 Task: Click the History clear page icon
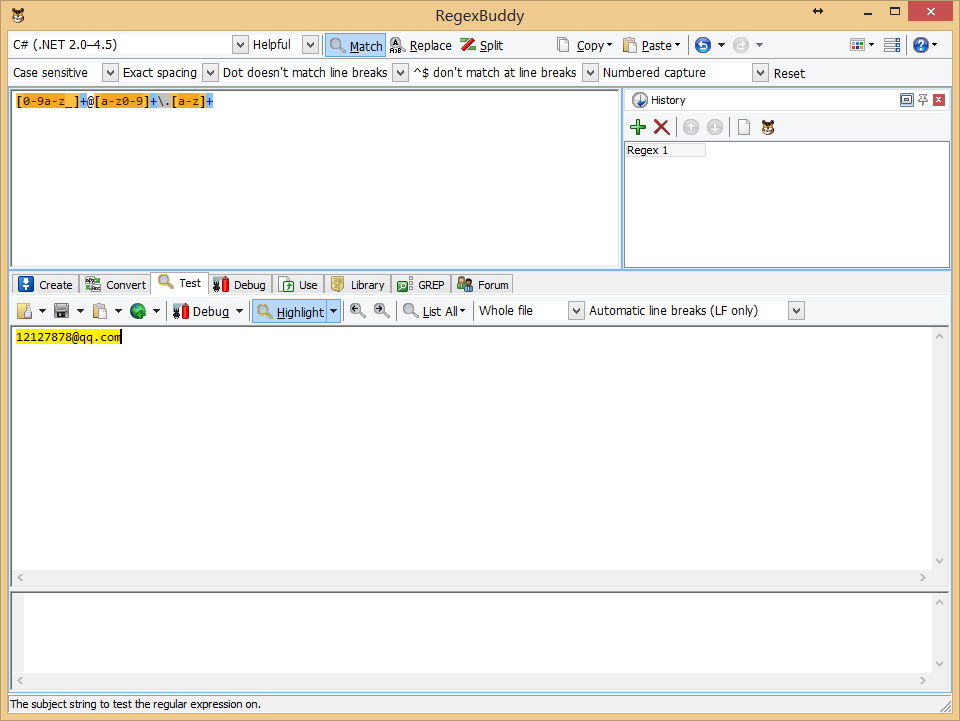(x=744, y=127)
